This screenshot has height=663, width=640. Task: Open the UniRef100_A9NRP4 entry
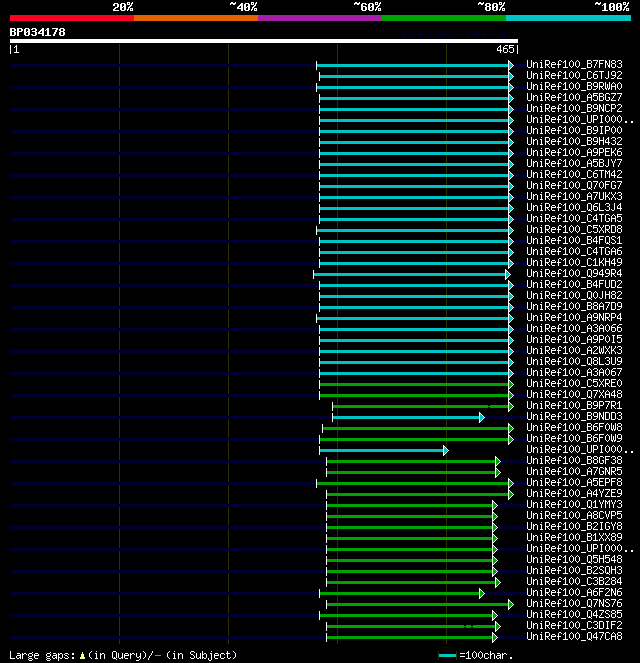574,317
